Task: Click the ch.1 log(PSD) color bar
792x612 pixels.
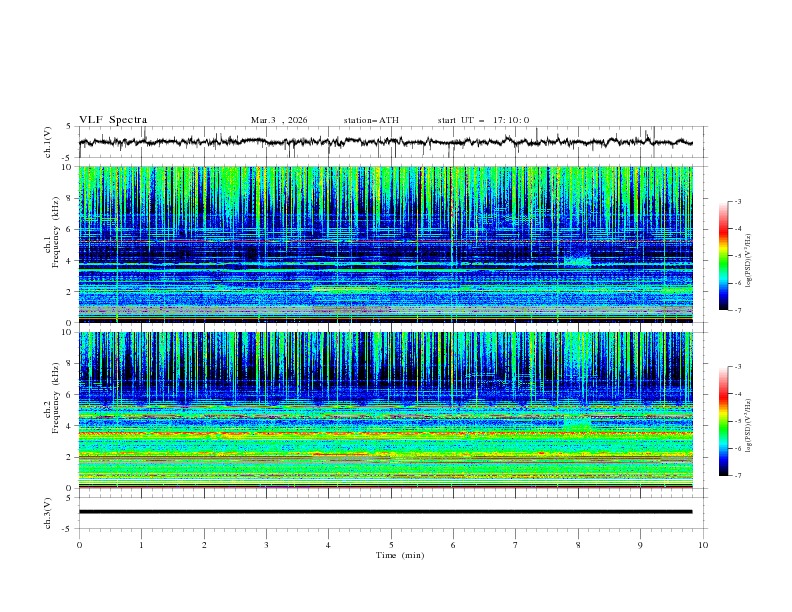Action: click(723, 256)
